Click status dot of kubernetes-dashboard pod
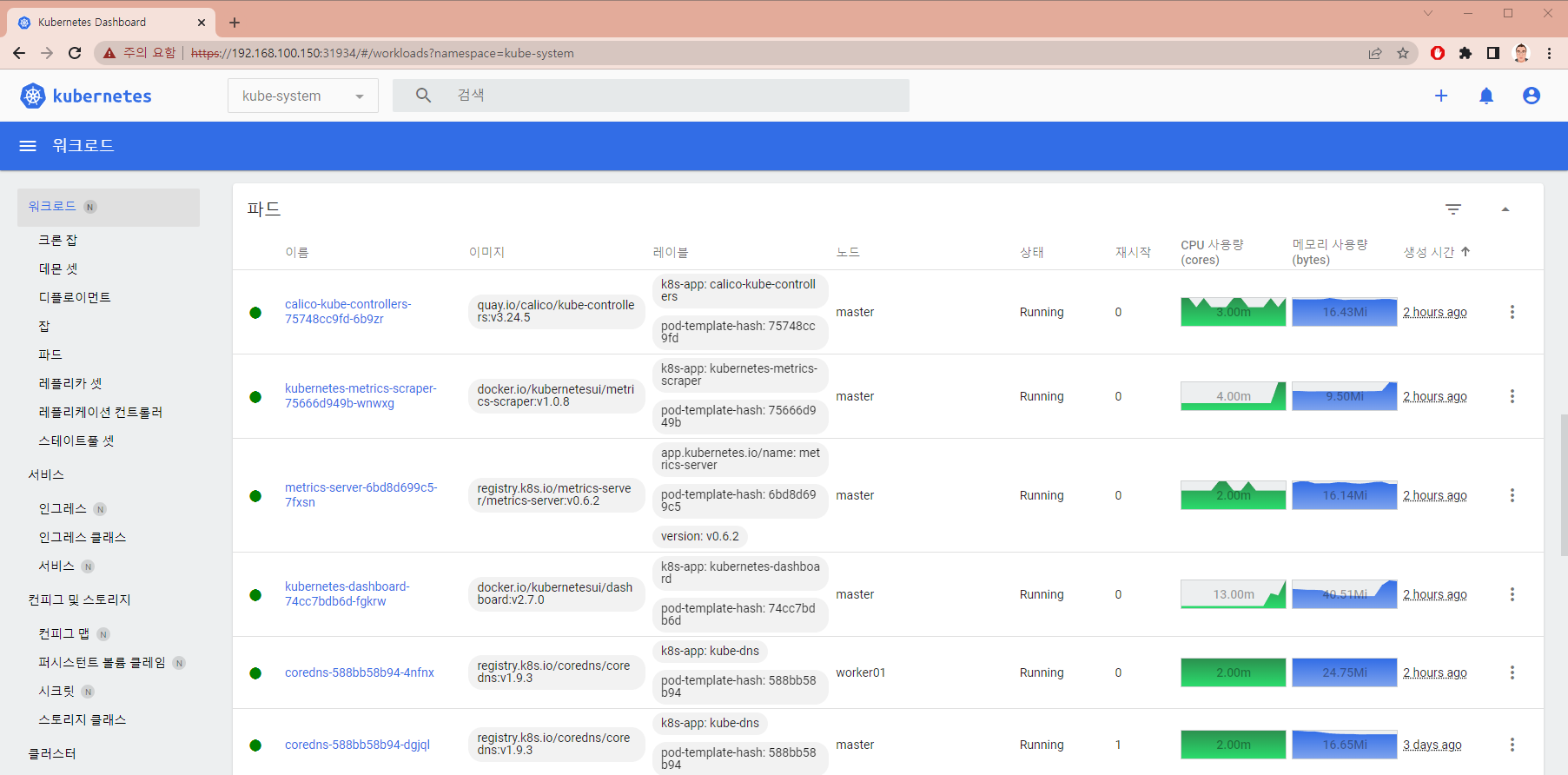This screenshot has height=775, width=1568. coord(255,595)
